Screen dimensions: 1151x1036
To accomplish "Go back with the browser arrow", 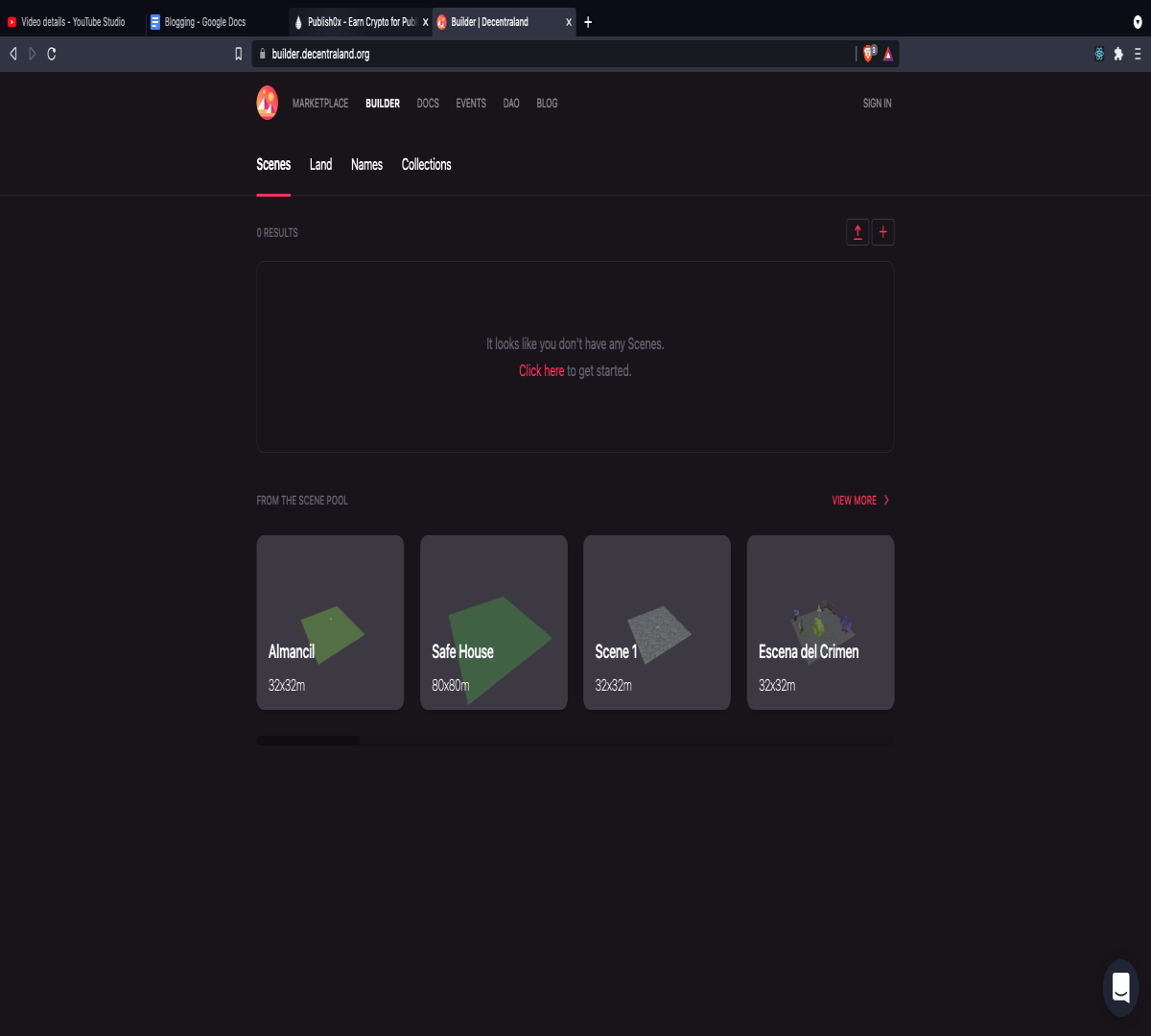I will coord(13,54).
